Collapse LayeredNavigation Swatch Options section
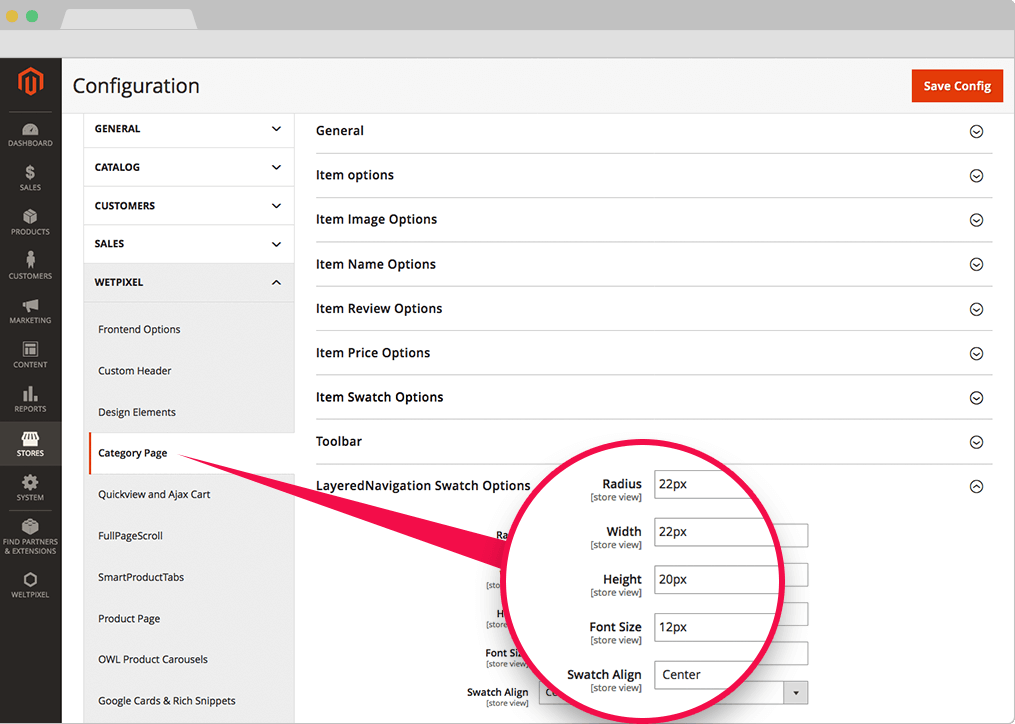 click(976, 487)
